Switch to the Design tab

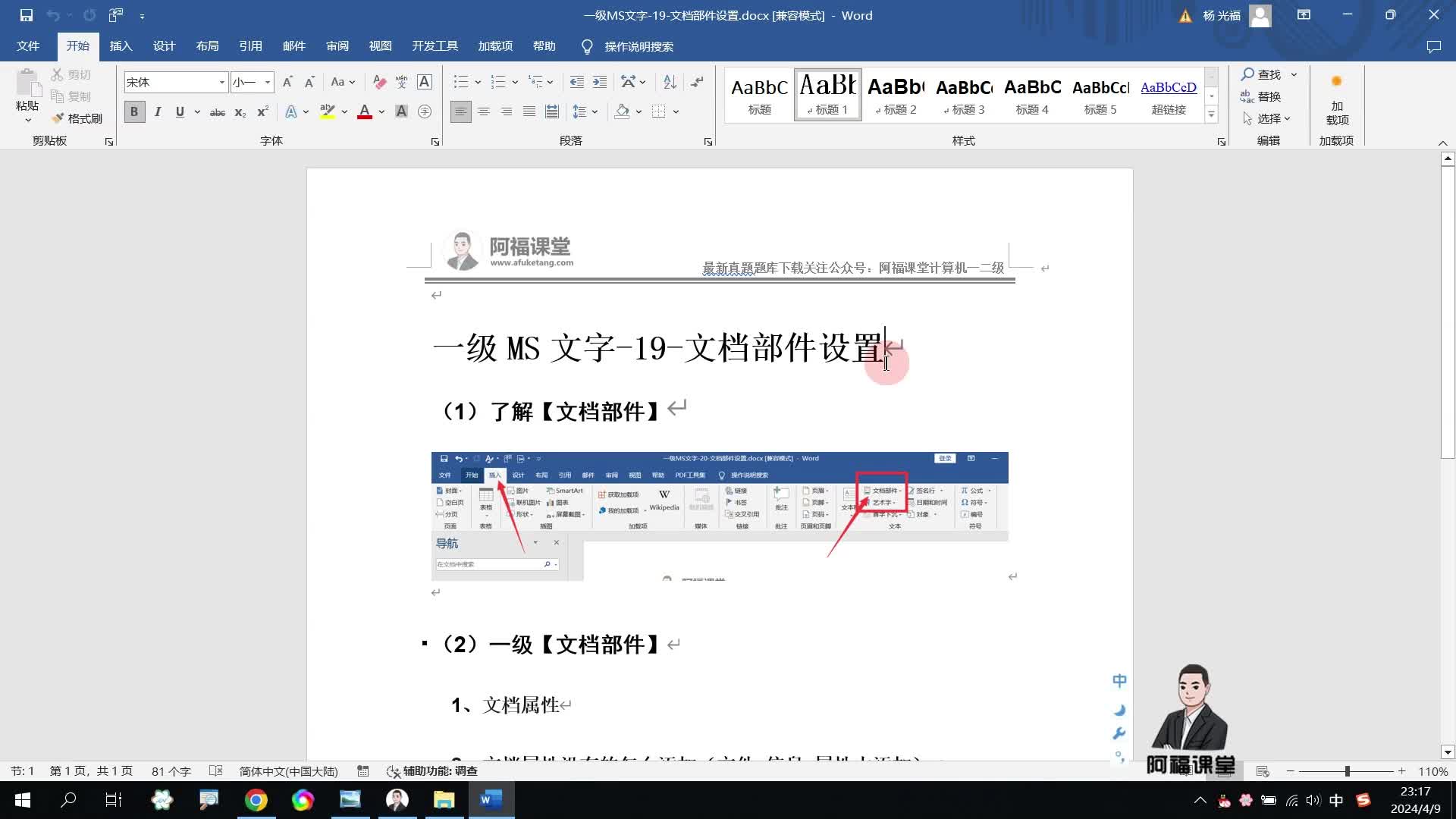pos(164,46)
